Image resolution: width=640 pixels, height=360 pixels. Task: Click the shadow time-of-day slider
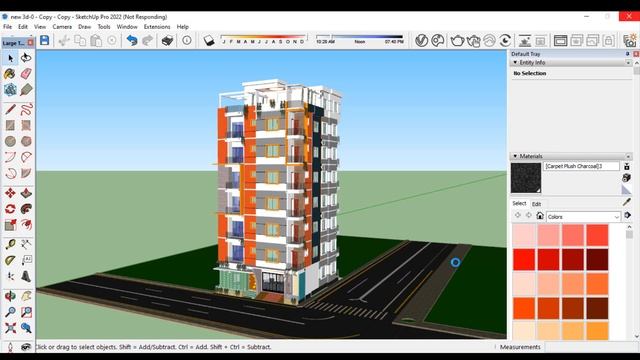pos(359,40)
